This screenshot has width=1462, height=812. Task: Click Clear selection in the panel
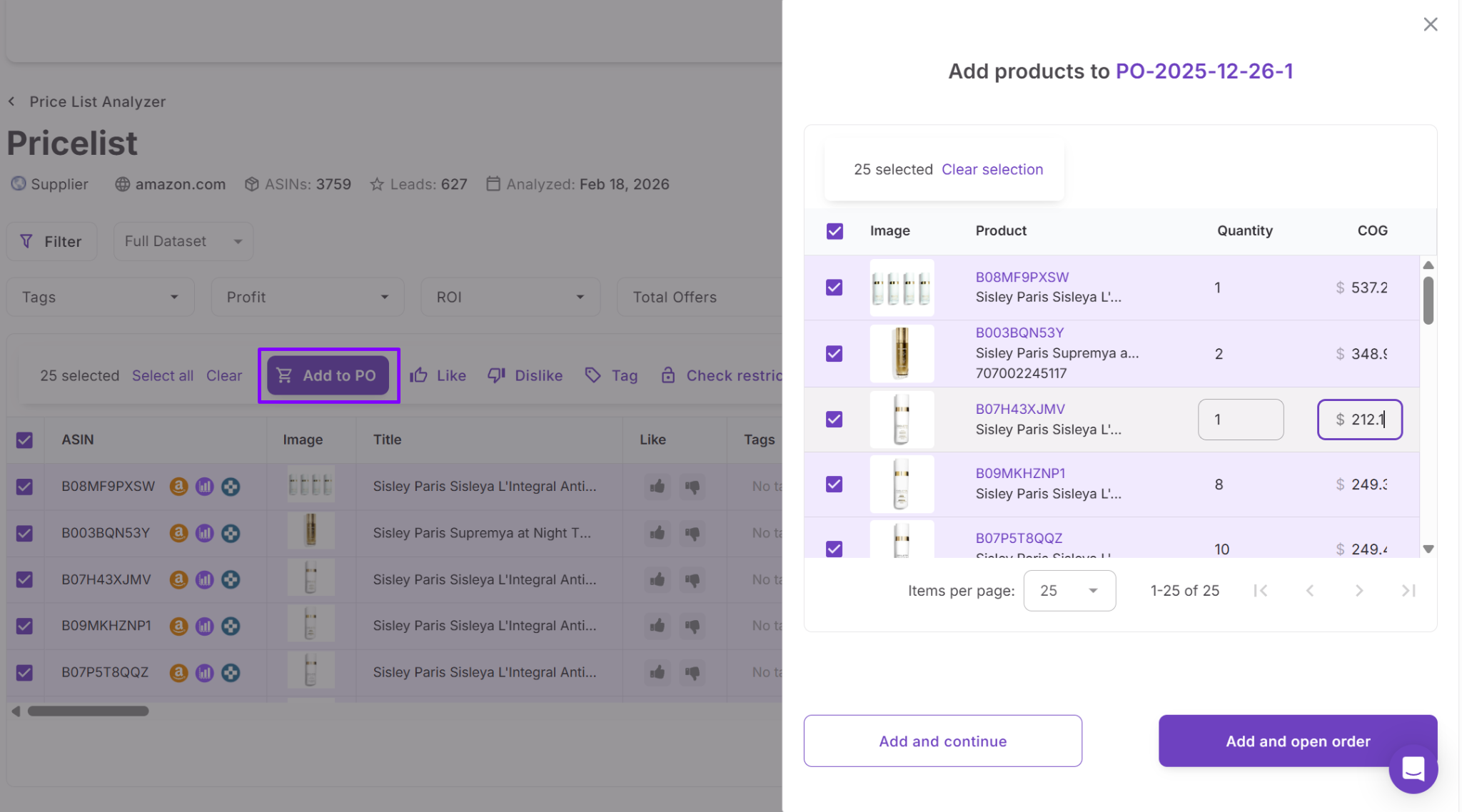pos(992,169)
